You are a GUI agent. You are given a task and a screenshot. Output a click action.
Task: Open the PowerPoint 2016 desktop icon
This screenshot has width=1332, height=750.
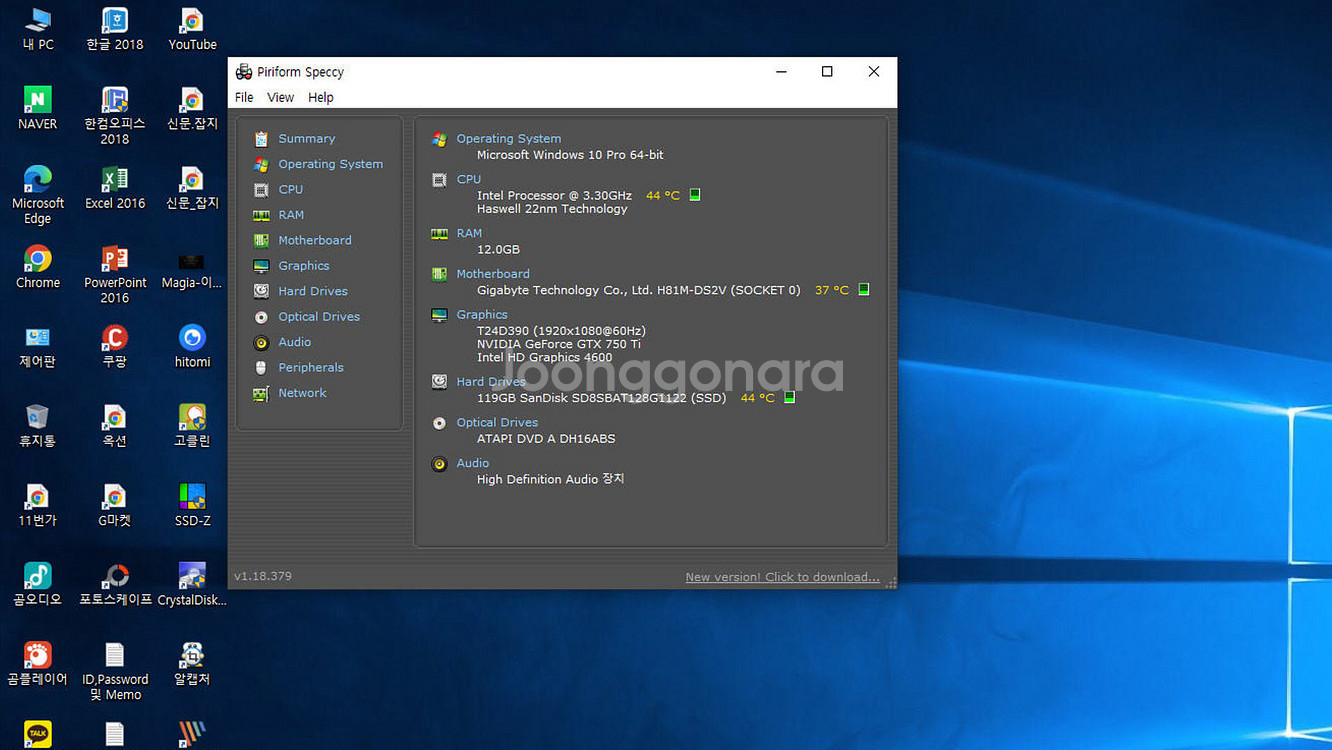pyautogui.click(x=115, y=274)
